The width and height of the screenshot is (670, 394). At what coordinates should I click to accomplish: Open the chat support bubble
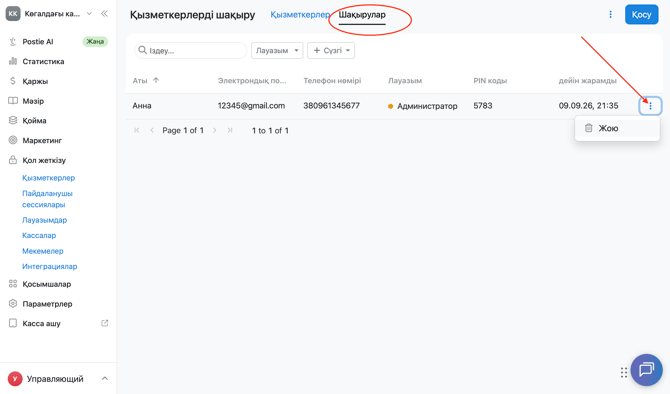point(646,370)
